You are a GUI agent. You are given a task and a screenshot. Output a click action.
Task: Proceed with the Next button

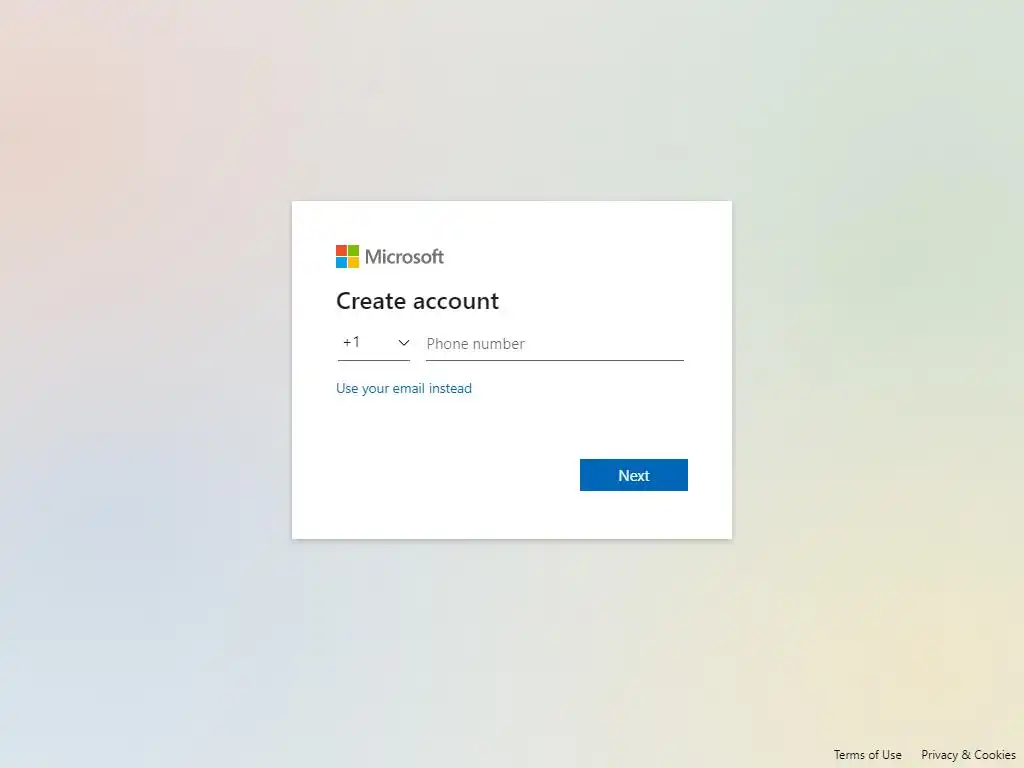click(633, 475)
